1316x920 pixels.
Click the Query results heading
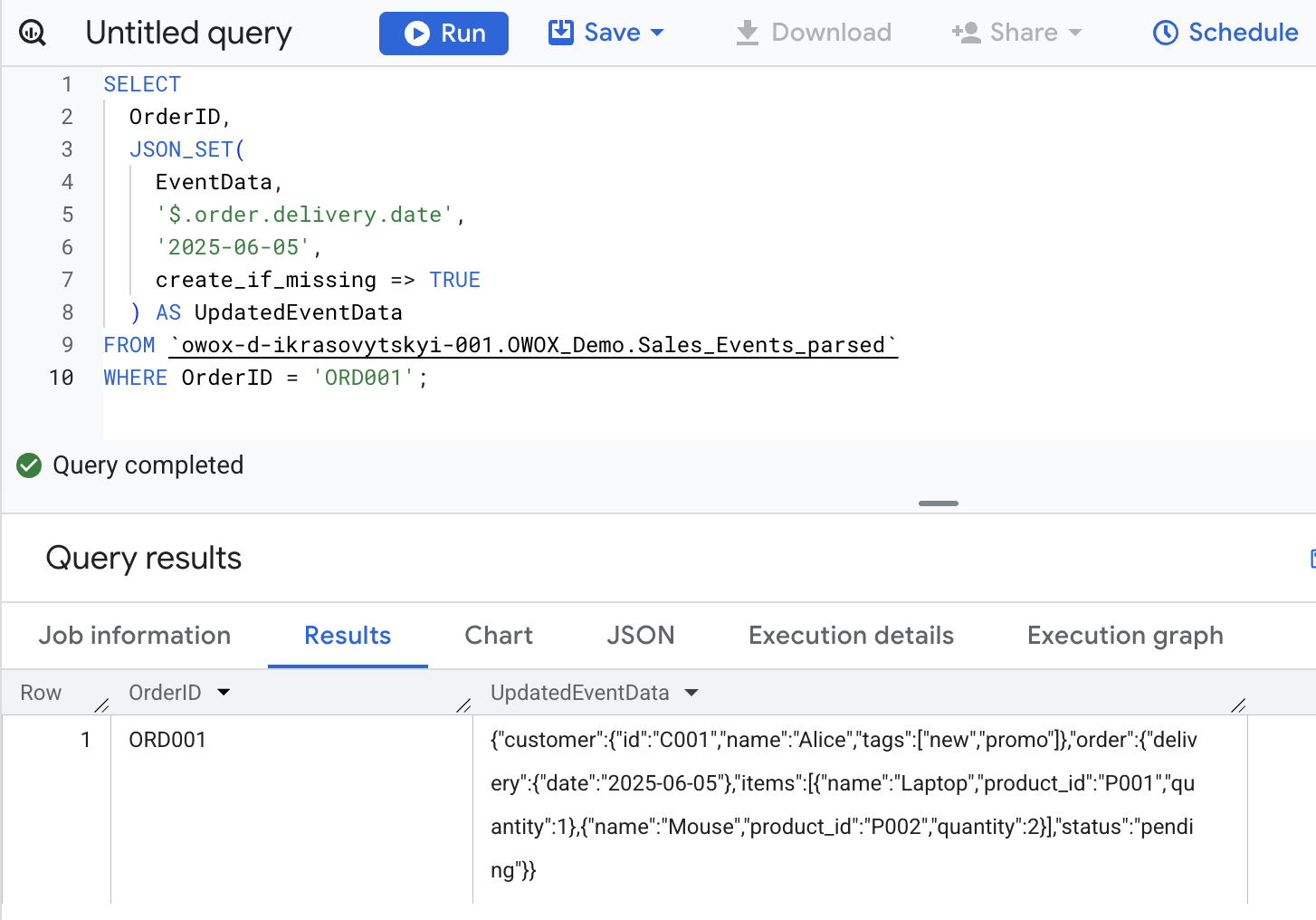[144, 558]
